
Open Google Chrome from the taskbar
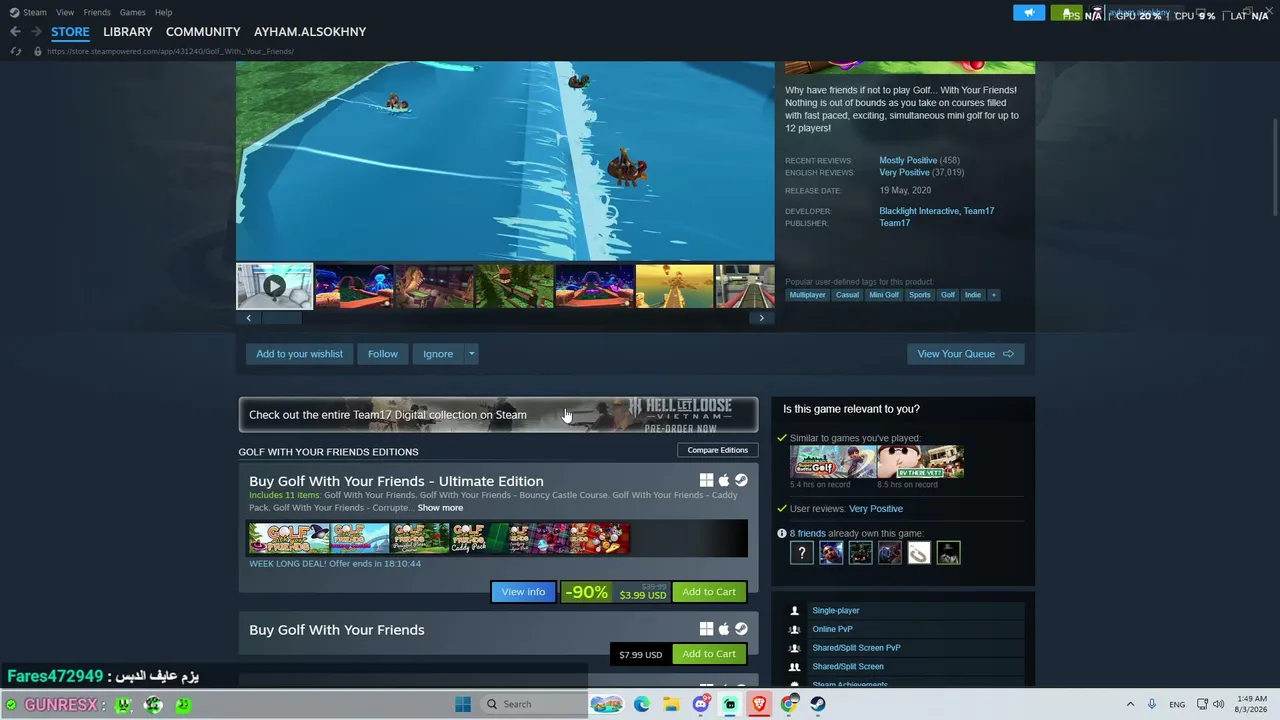pos(789,704)
